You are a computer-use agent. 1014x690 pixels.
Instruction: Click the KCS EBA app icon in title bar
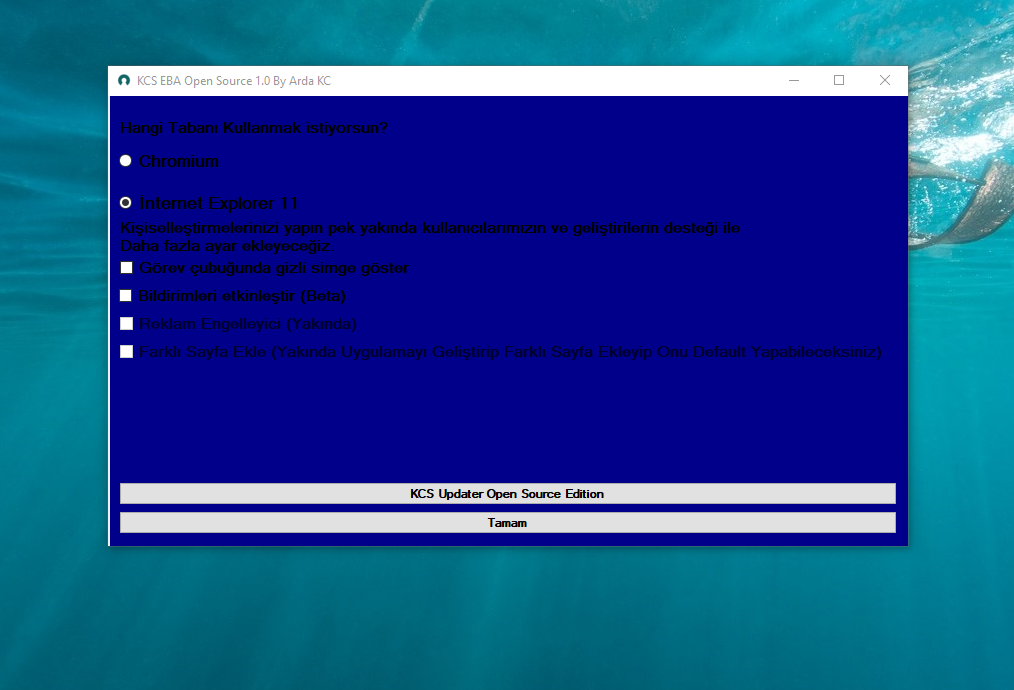point(124,80)
